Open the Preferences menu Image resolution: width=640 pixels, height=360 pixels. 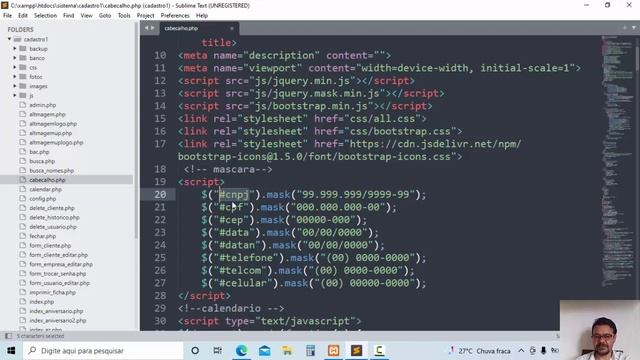pyautogui.click(x=175, y=16)
